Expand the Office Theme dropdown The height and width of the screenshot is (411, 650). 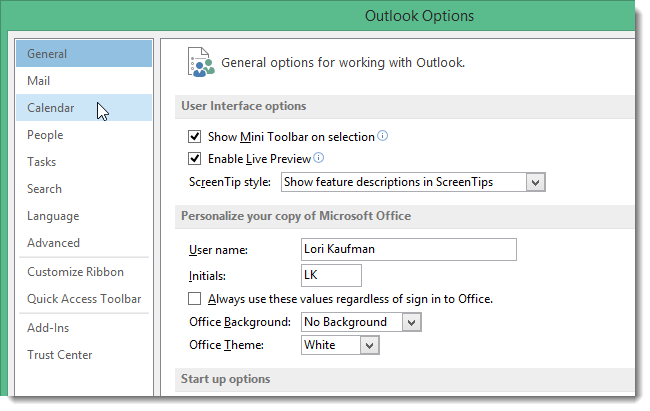[x=370, y=345]
